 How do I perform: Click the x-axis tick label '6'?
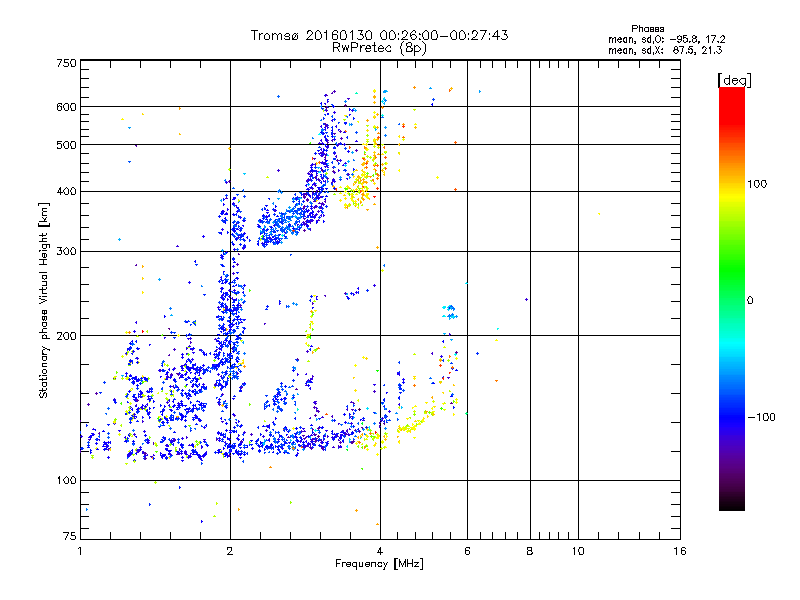(x=467, y=551)
